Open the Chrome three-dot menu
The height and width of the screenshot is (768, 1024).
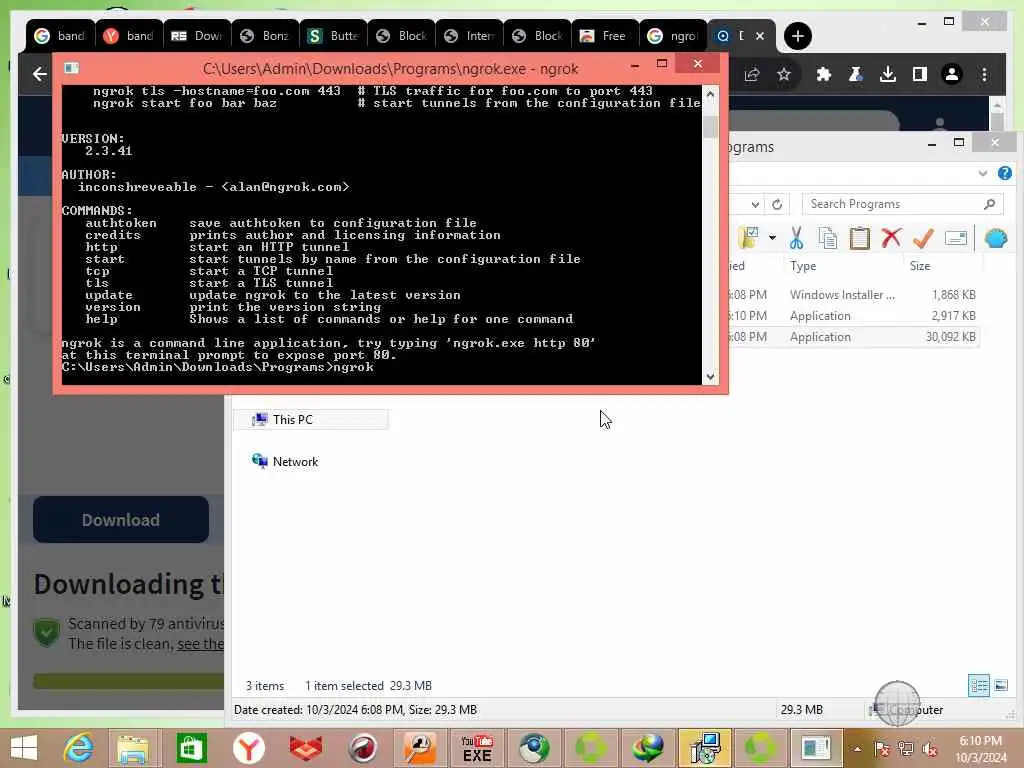[x=984, y=74]
